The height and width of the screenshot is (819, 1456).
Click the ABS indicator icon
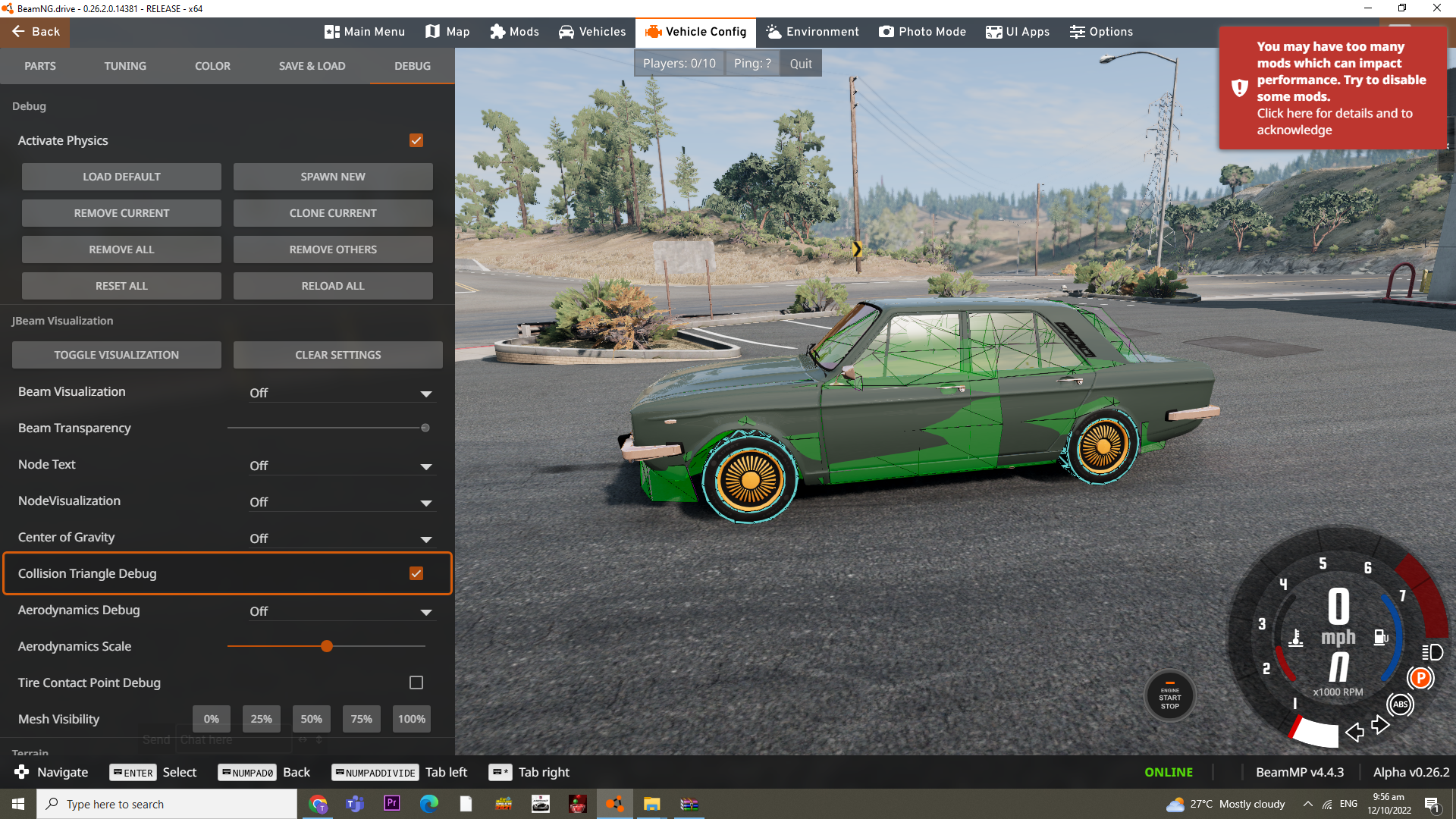(1400, 704)
